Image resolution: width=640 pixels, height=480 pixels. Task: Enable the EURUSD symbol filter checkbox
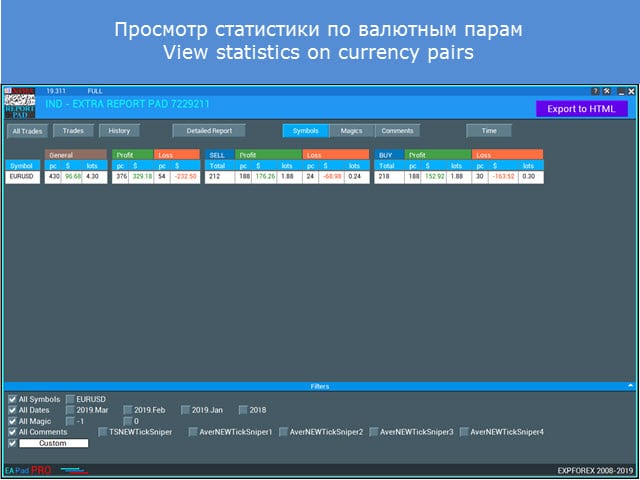(70, 398)
